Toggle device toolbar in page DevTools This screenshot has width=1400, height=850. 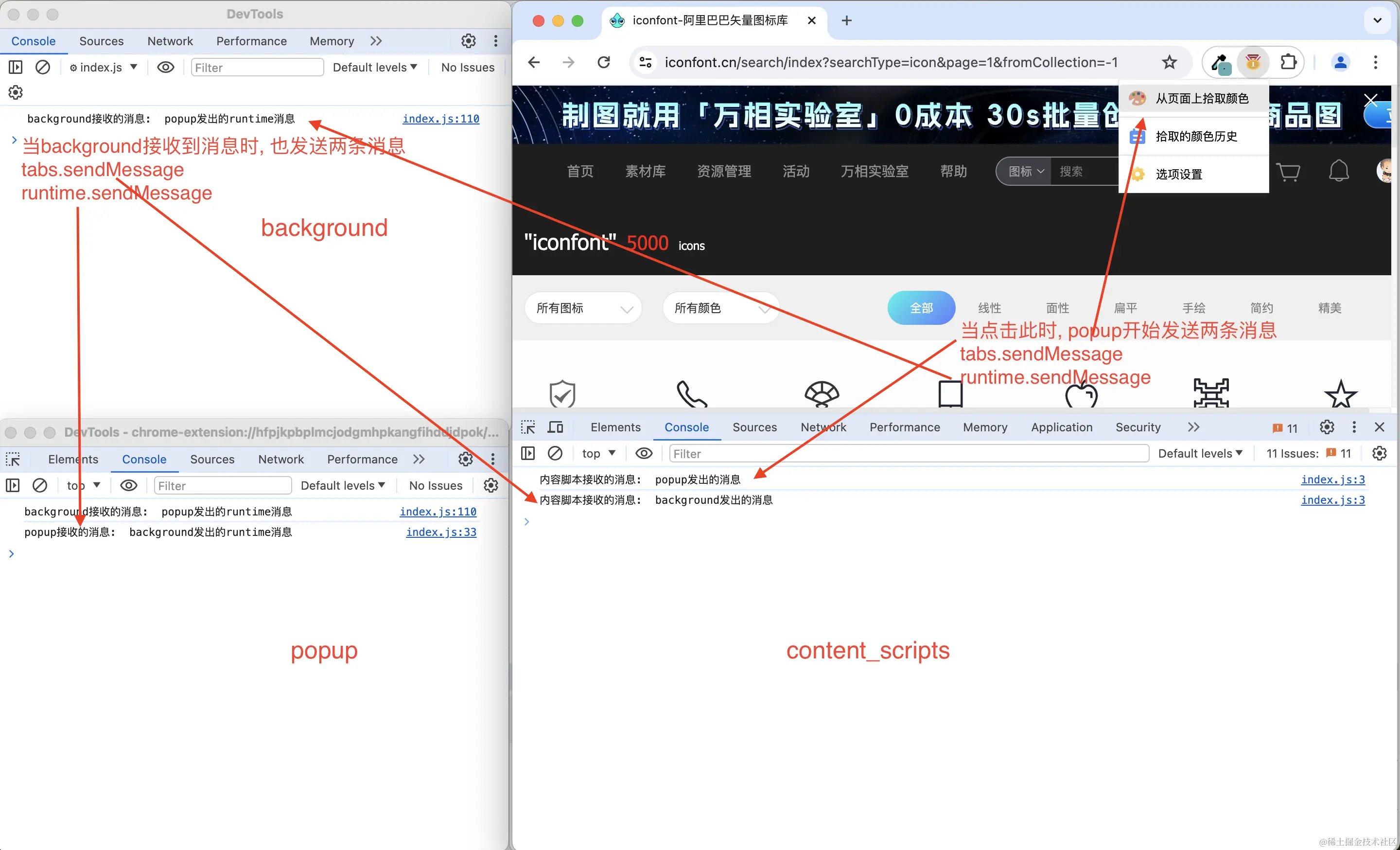(555, 427)
